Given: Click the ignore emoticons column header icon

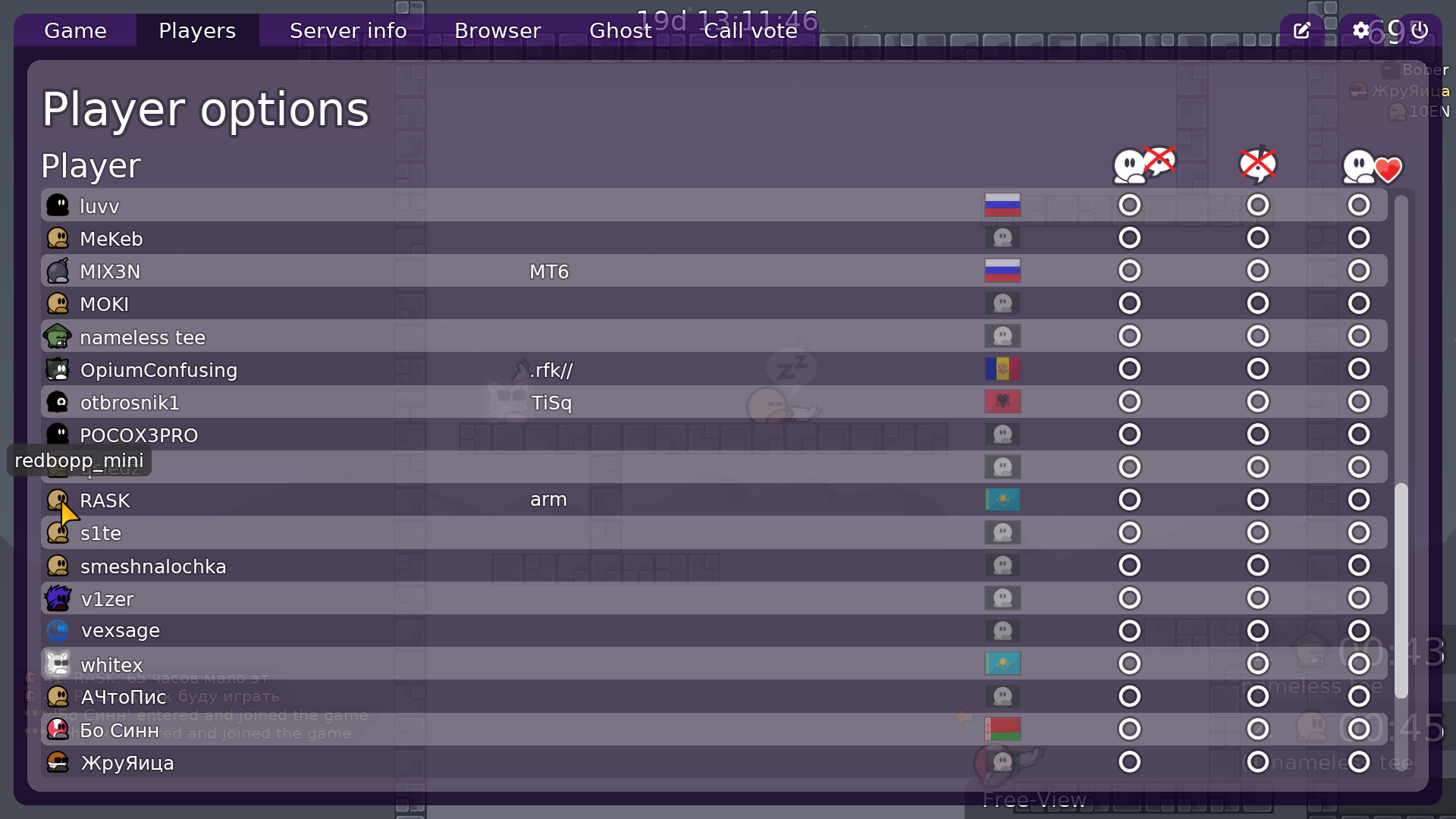Looking at the screenshot, I should pyautogui.click(x=1258, y=165).
